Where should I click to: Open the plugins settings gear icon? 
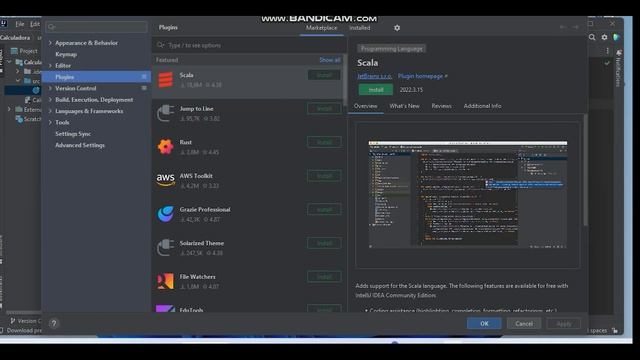(397, 28)
